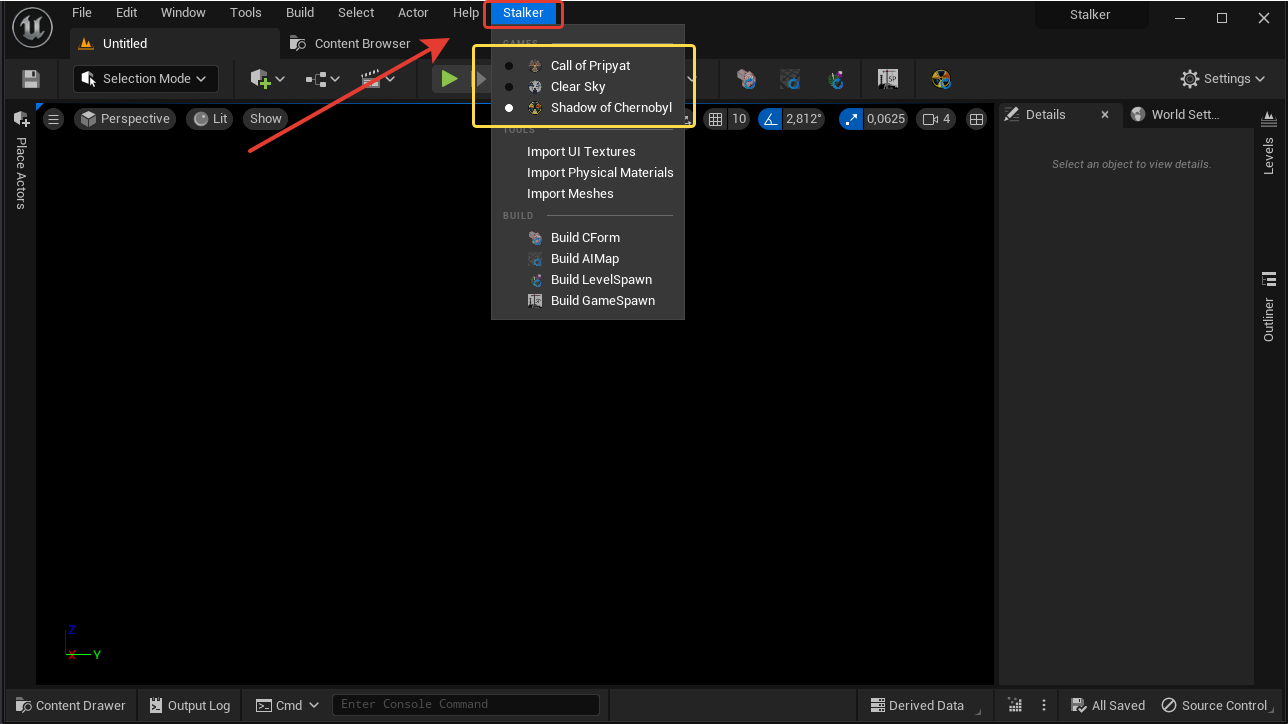Image resolution: width=1288 pixels, height=724 pixels.
Task: Close the open Stalker menu via its title
Action: coord(524,13)
